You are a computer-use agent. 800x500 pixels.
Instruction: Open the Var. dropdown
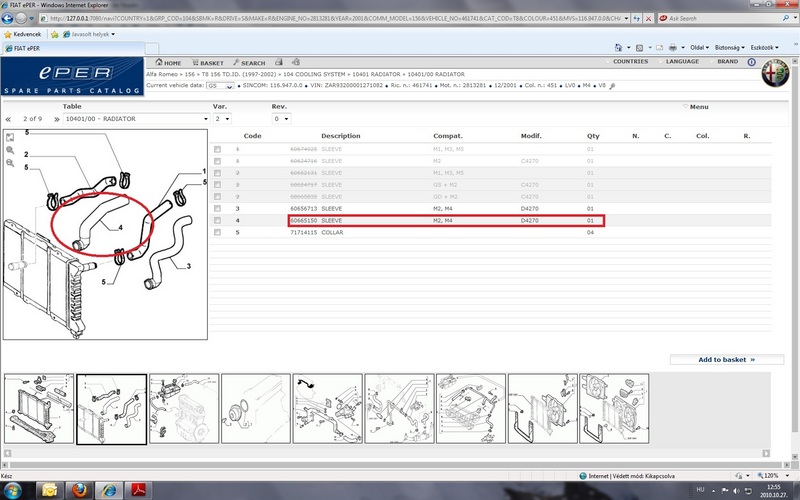click(x=222, y=119)
